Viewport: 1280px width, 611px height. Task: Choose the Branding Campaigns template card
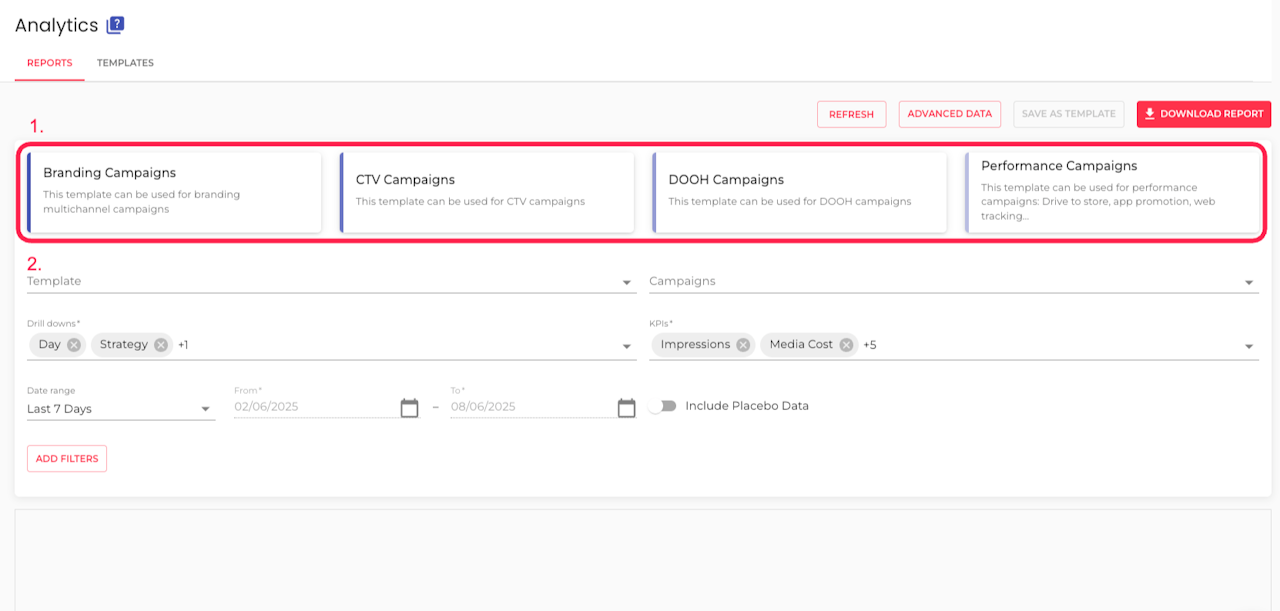tap(175, 192)
